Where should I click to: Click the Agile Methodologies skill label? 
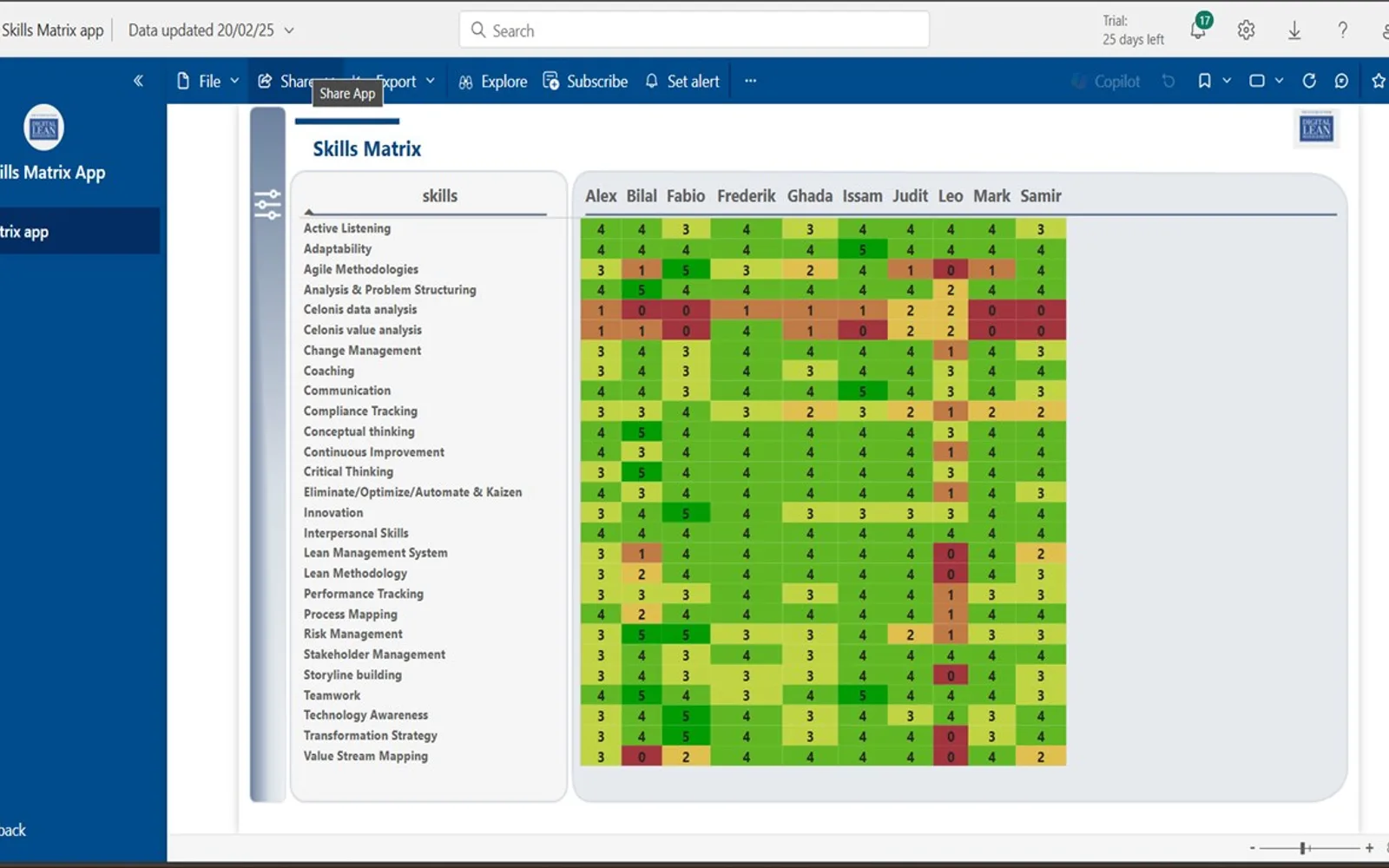360,269
